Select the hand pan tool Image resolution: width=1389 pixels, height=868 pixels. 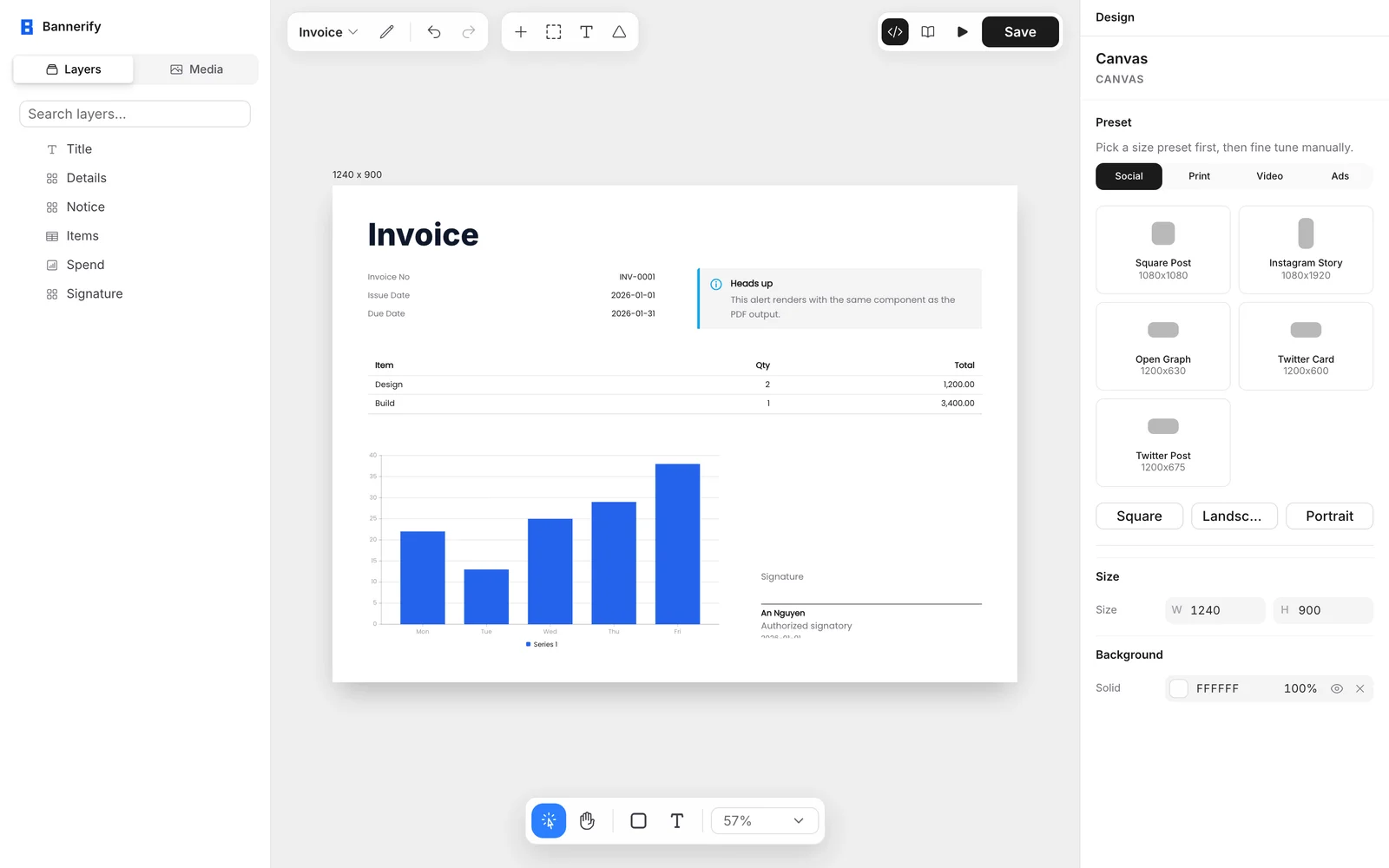(x=588, y=820)
